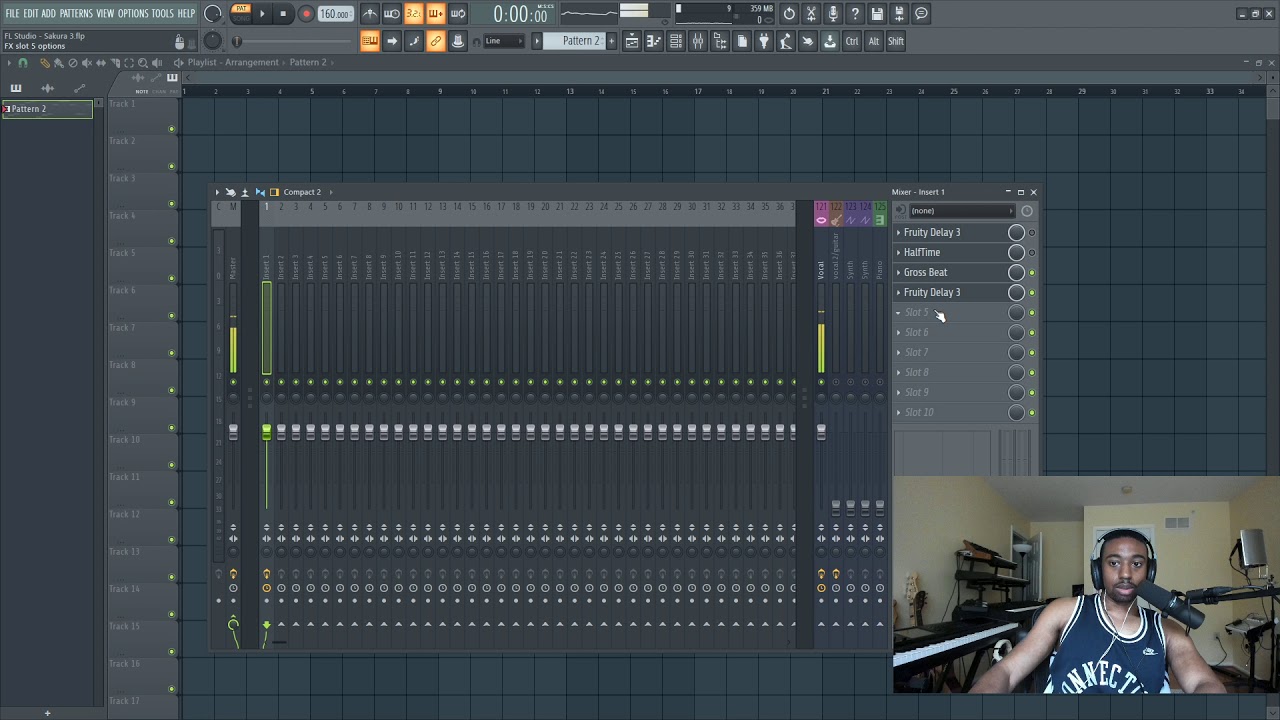Toggle the 3-2-1 countdown before recording
The width and height of the screenshot is (1280, 720).
tap(414, 14)
